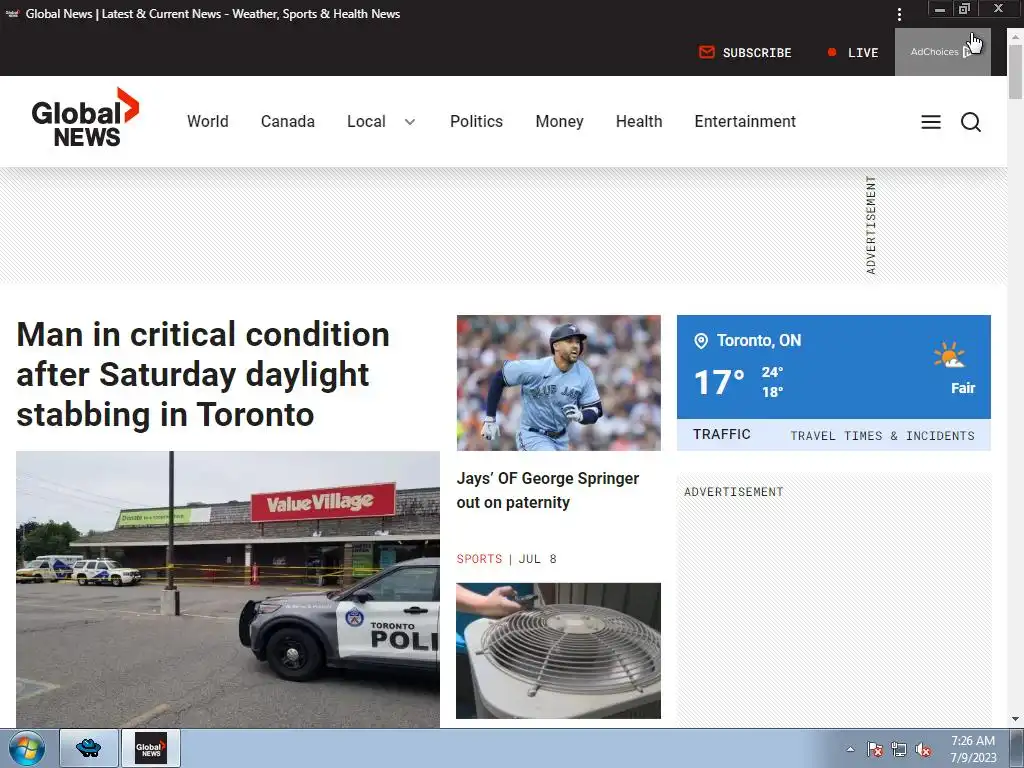Click the AdChoices badge
Screen dimensions: 1024x768
click(942, 52)
